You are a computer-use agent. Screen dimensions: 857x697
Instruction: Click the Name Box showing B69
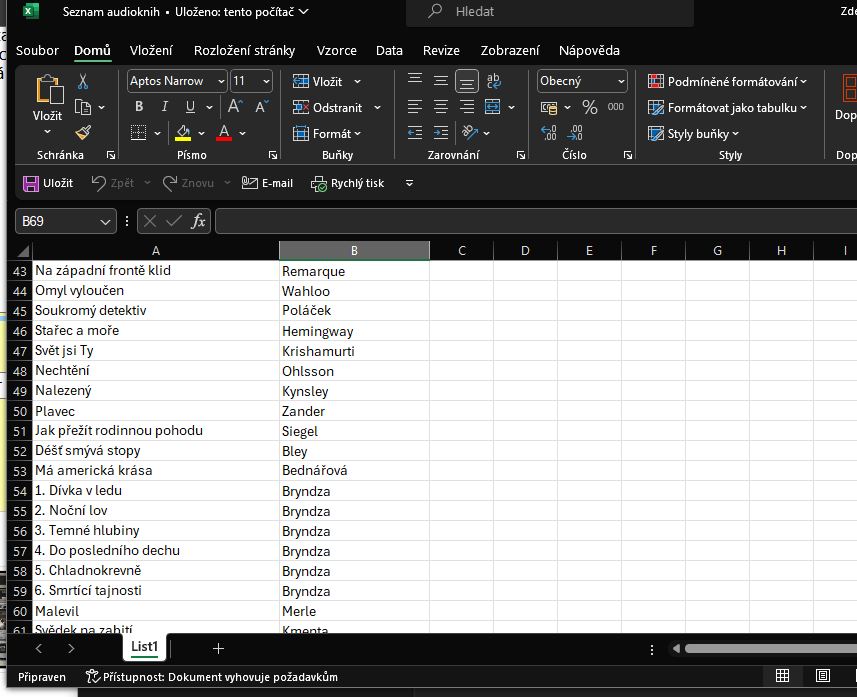[x=66, y=221]
